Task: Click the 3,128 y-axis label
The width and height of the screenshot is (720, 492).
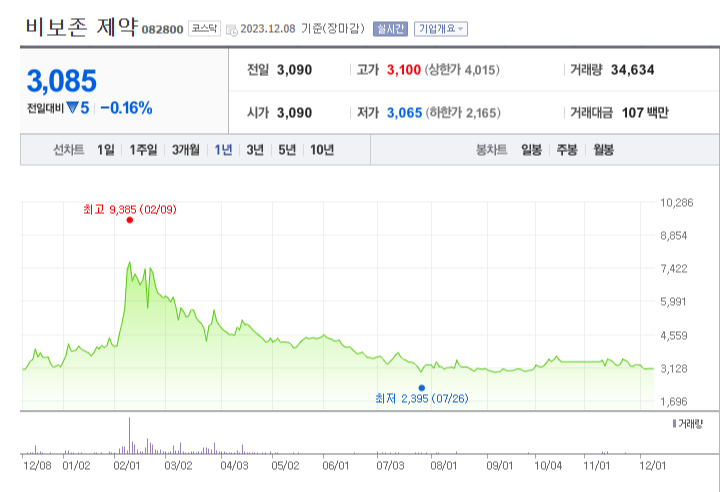Action: tap(674, 368)
